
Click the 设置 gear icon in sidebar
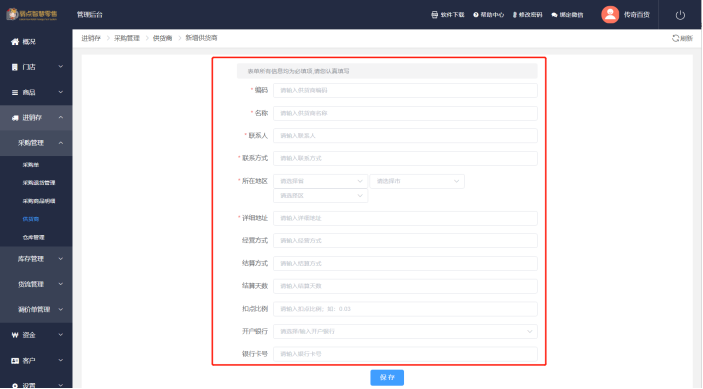click(15, 385)
